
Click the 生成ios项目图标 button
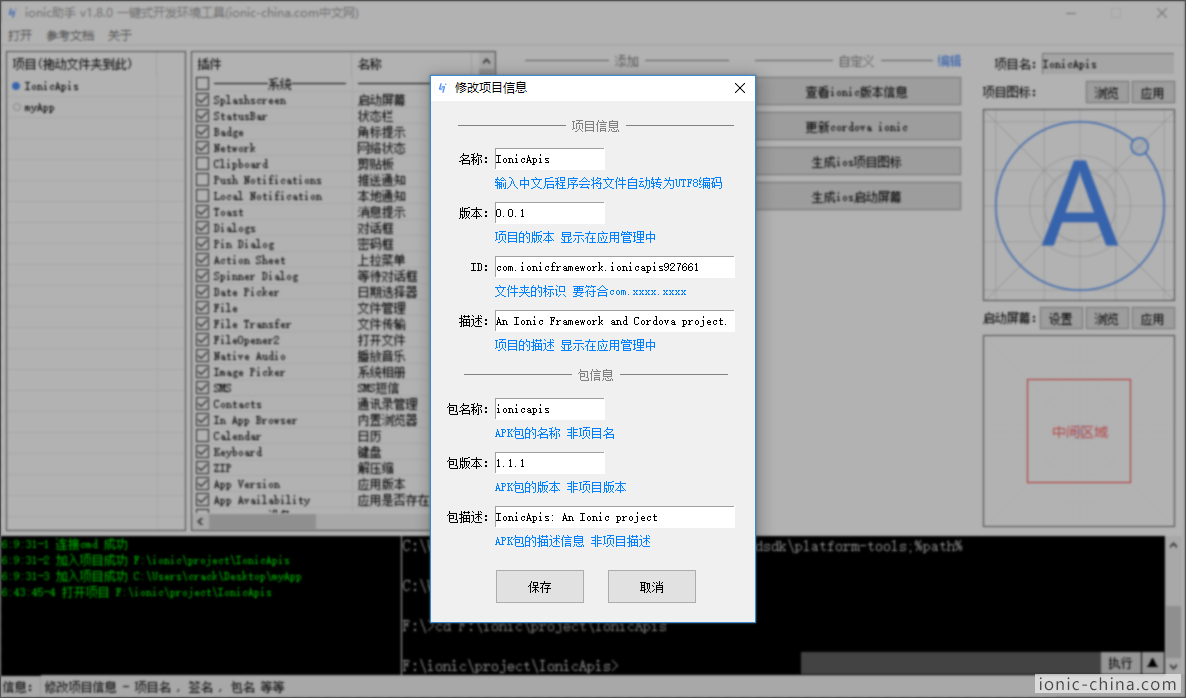point(856,162)
